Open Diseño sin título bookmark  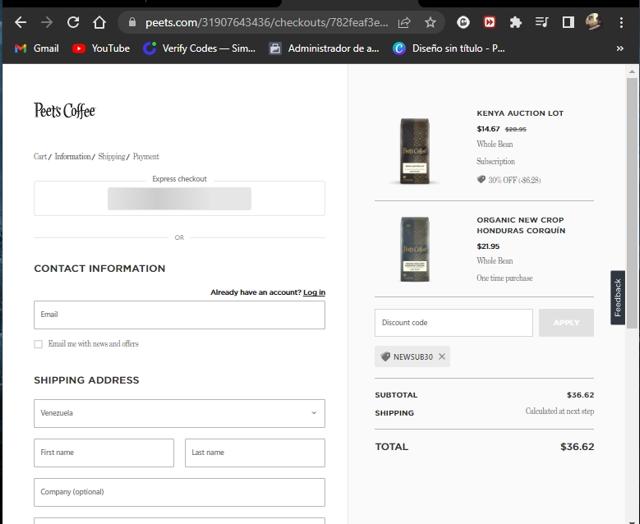[x=449, y=49]
